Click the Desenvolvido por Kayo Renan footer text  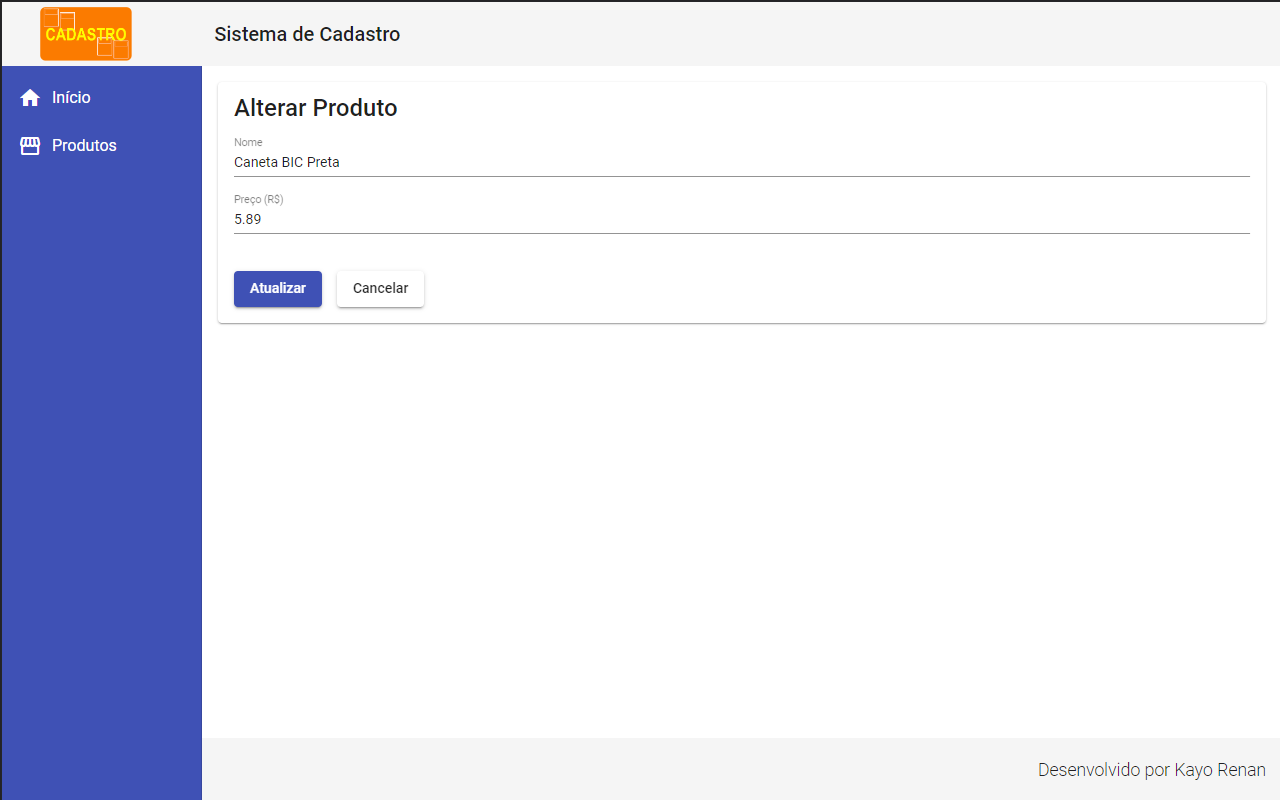[x=1151, y=770]
